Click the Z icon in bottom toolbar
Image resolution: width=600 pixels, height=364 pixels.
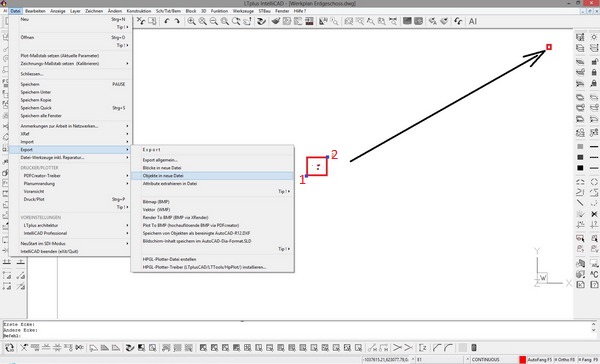point(423,348)
